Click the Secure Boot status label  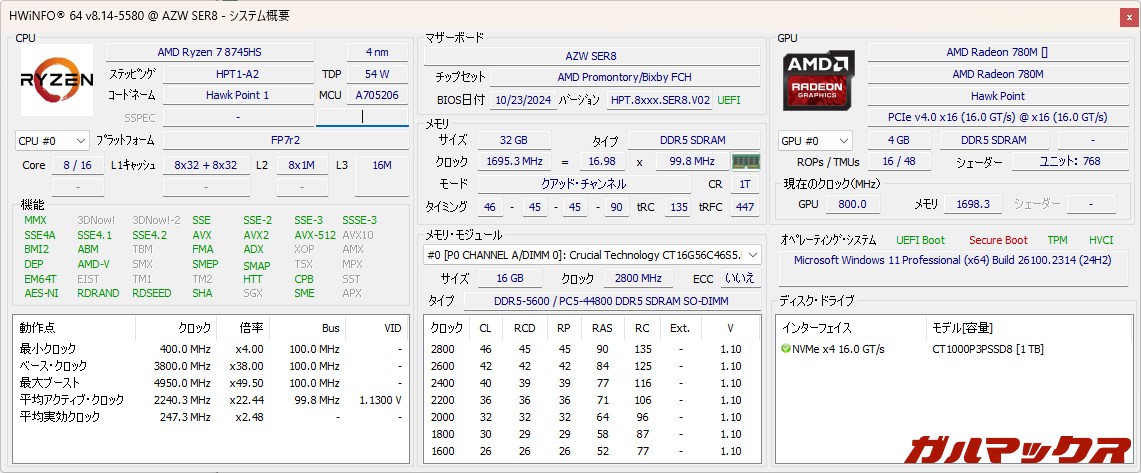(x=997, y=240)
